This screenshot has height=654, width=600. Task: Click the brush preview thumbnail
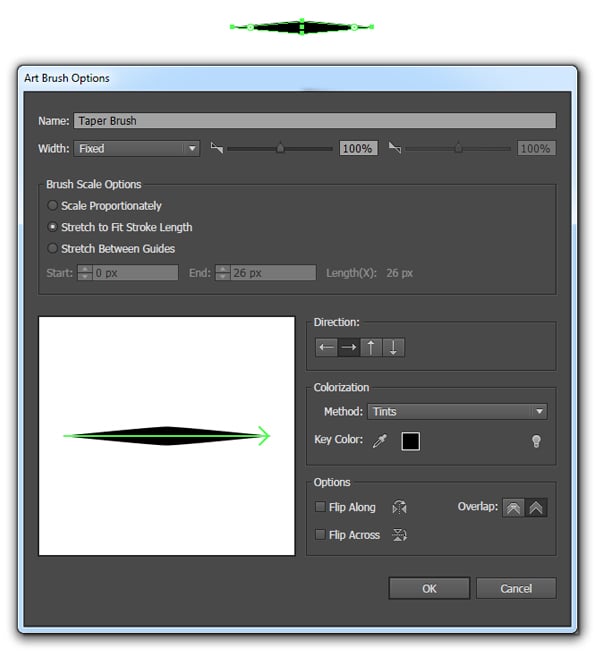167,436
